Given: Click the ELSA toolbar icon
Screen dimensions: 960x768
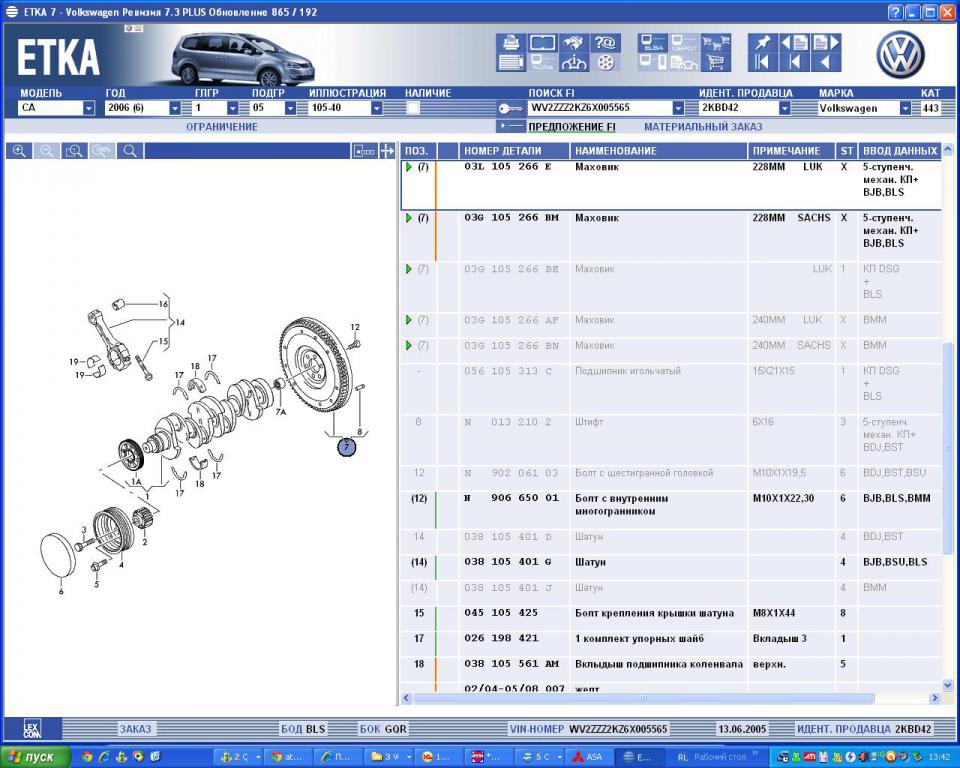Looking at the screenshot, I should 653,42.
